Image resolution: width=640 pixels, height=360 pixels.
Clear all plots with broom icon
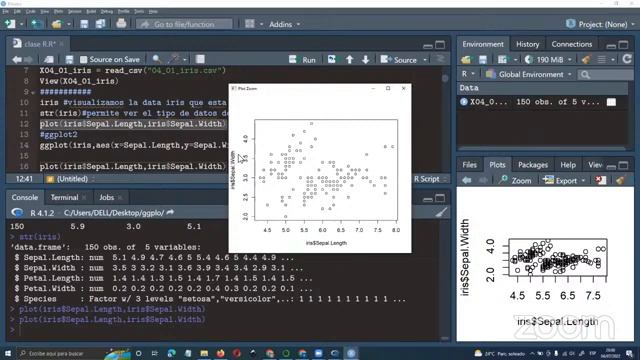click(x=620, y=180)
